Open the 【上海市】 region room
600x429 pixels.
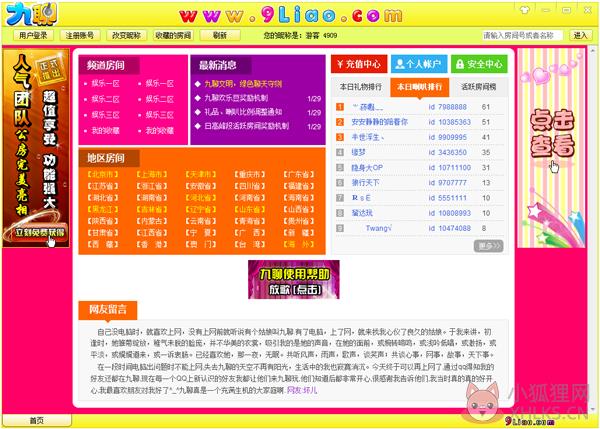tap(152, 175)
